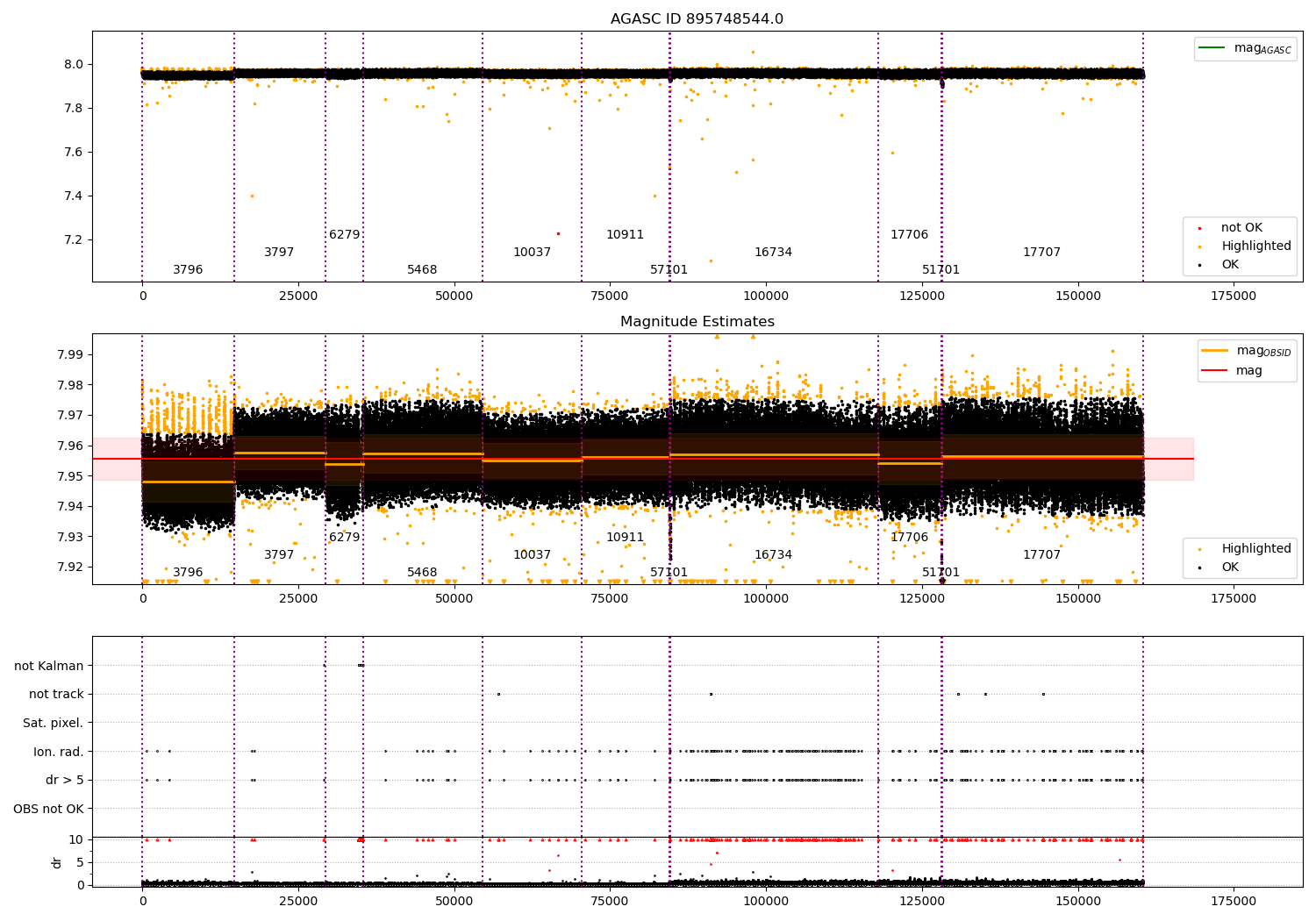
Task: Click obsid label 51701 in the top plot
Action: (x=941, y=270)
